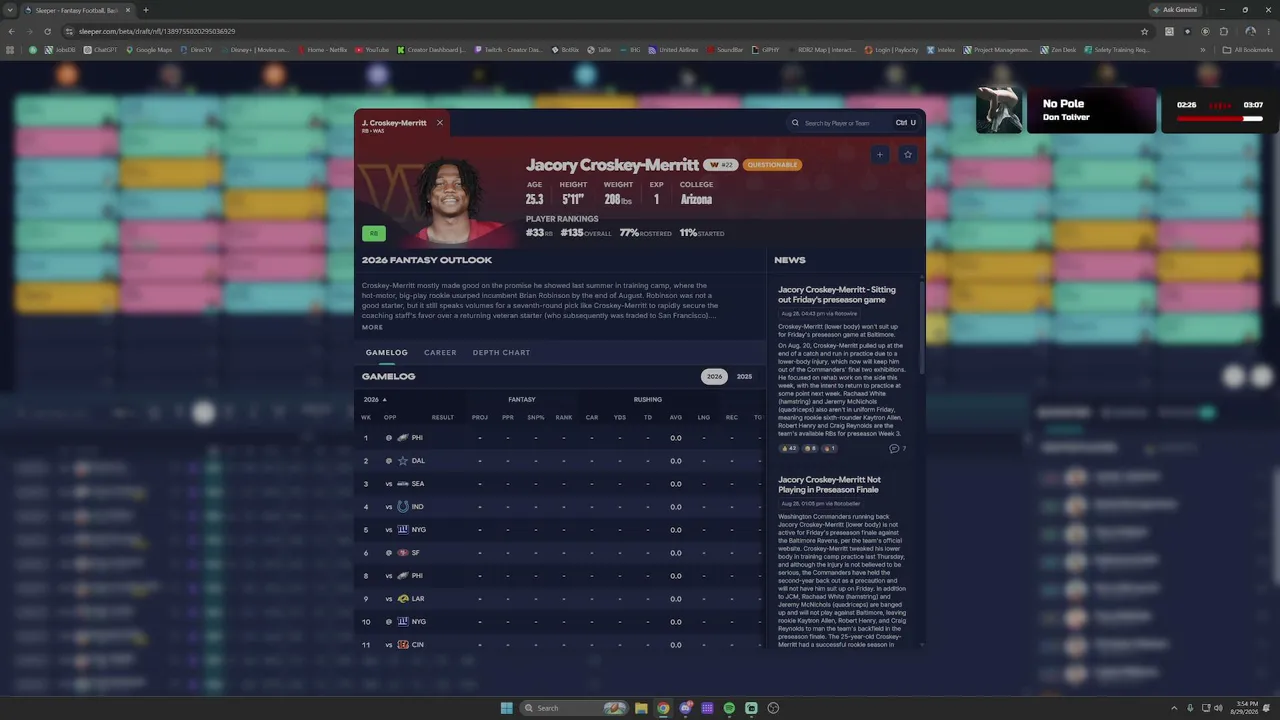Image resolution: width=1280 pixels, height=720 pixels.
Task: Search by Player or Team field
Action: pyautogui.click(x=853, y=123)
